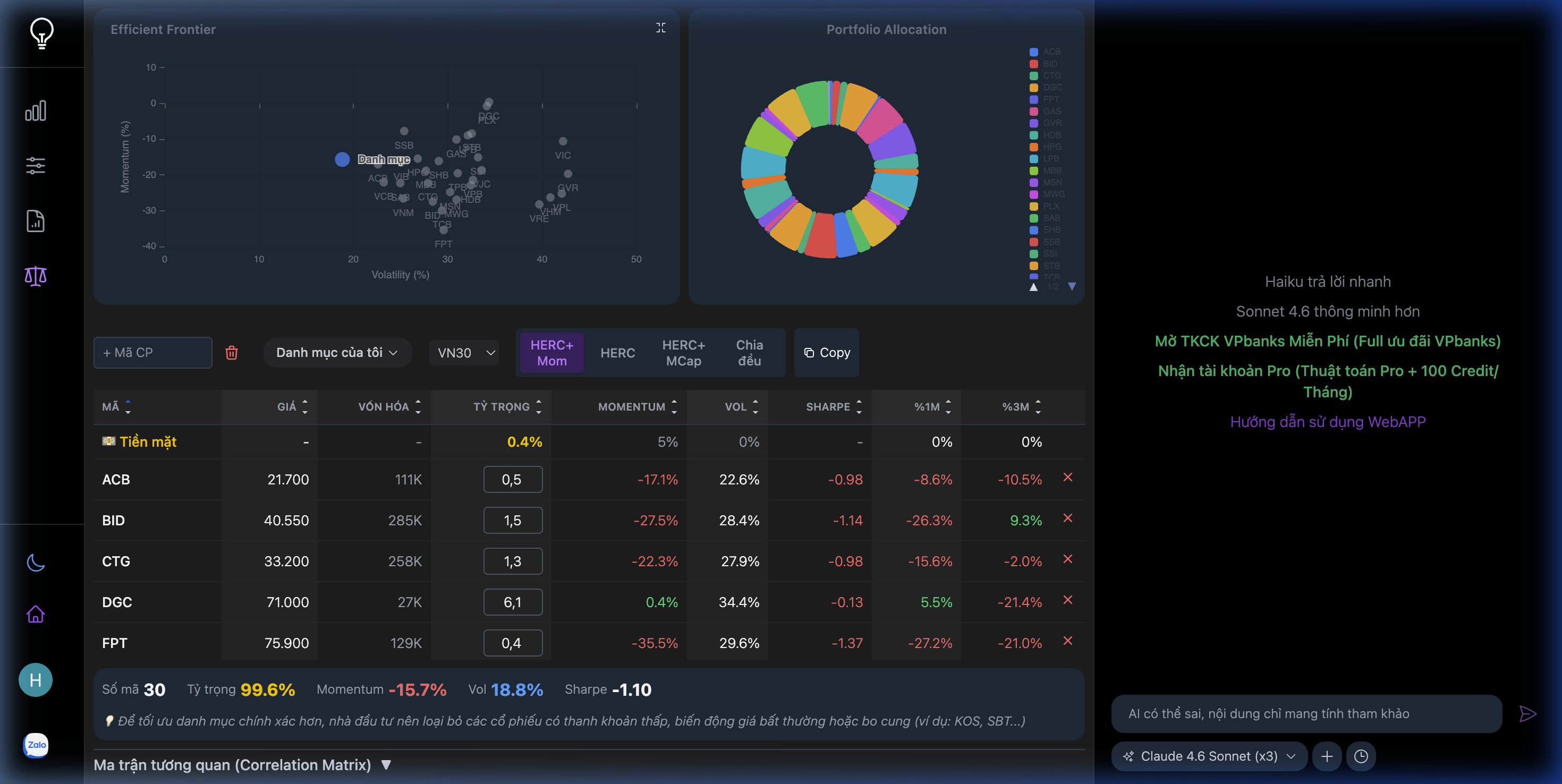Click the ACB color swatch in the legend
This screenshot has height=784, width=1562.
1033,52
